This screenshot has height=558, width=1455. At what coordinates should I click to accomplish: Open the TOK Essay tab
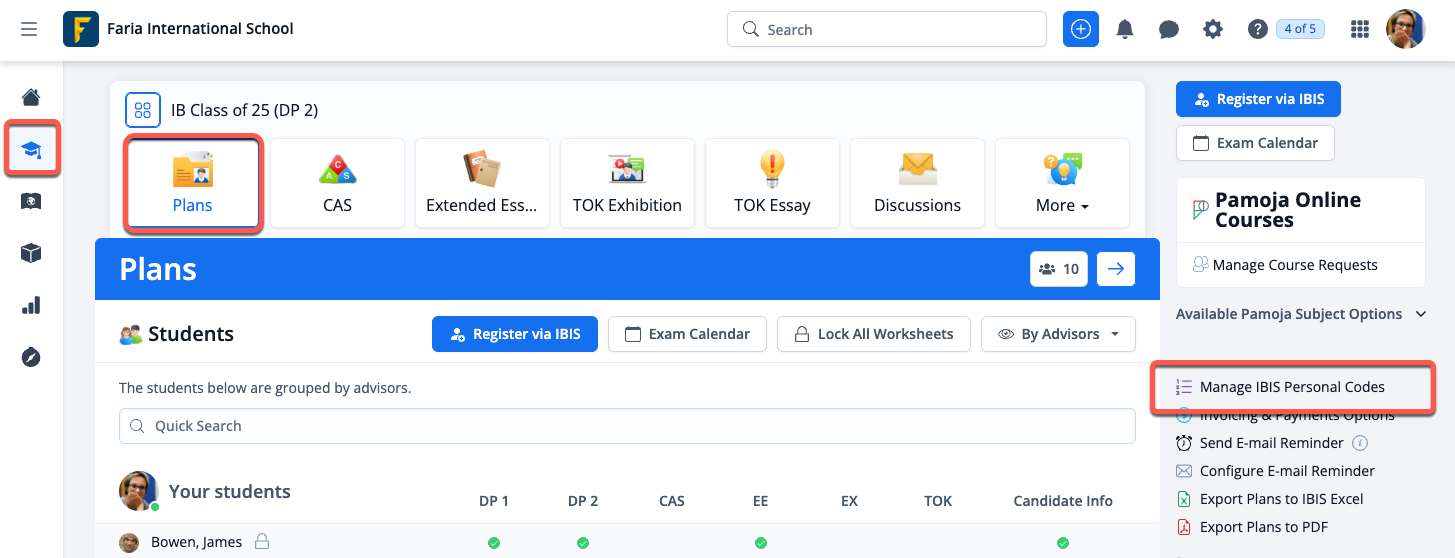(x=772, y=184)
